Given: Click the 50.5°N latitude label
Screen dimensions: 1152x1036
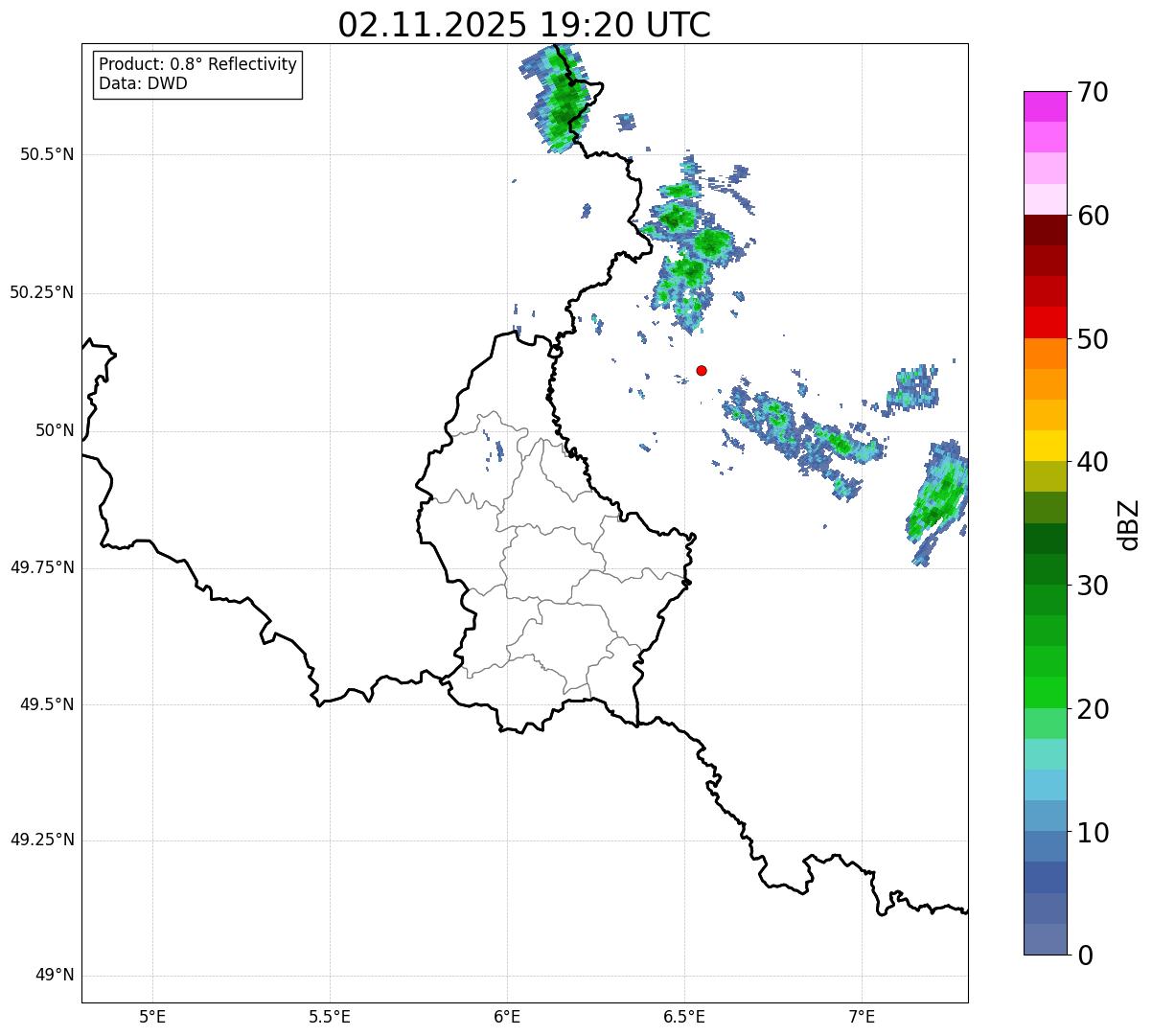Looking at the screenshot, I should tap(47, 154).
